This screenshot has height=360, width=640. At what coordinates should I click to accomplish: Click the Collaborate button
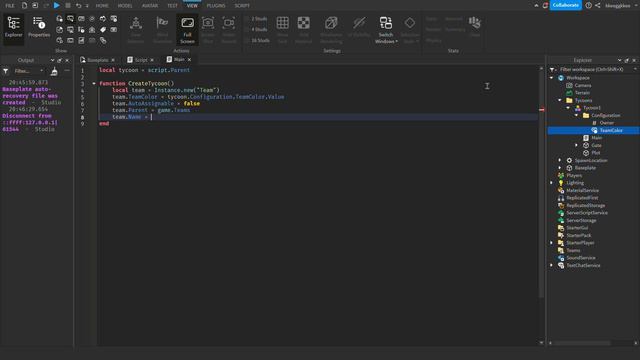point(566,5)
